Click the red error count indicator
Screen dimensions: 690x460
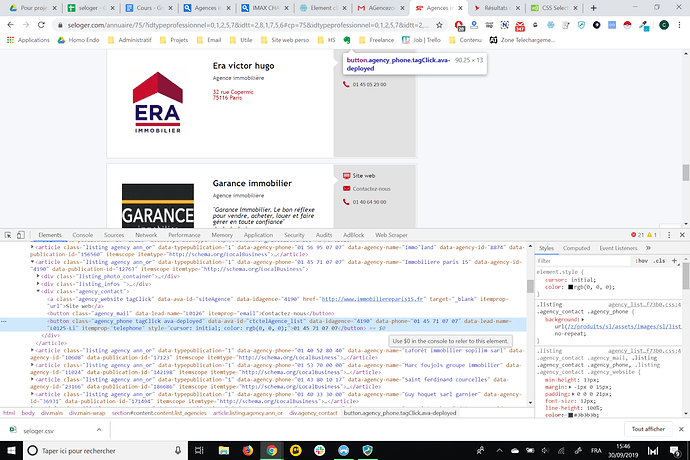click(637, 235)
